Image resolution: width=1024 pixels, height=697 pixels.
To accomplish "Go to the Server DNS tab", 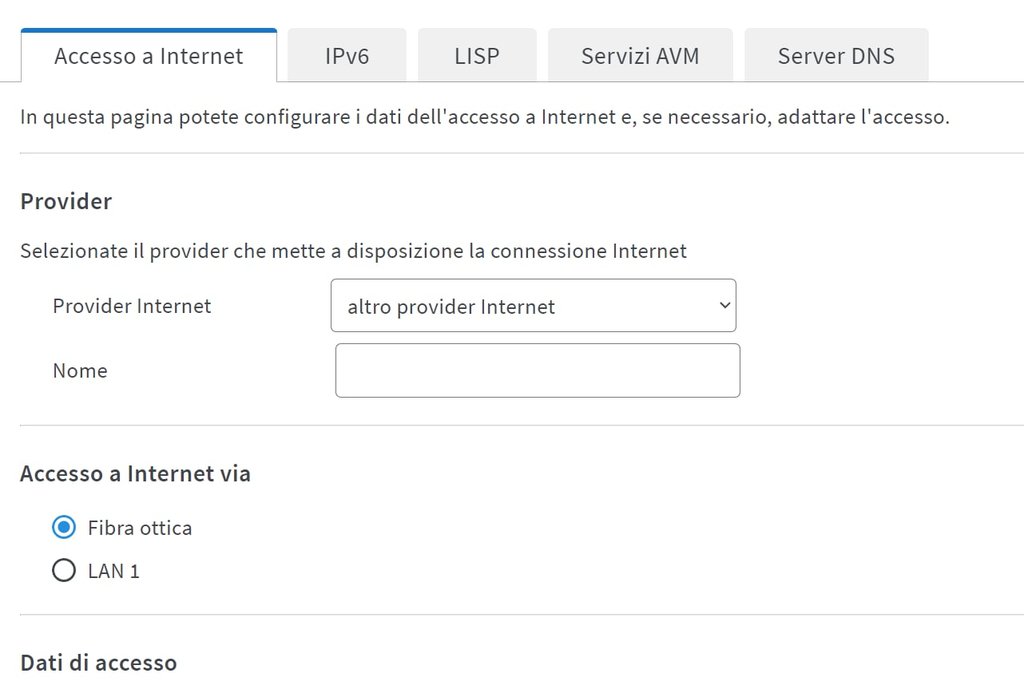I will (x=836, y=56).
